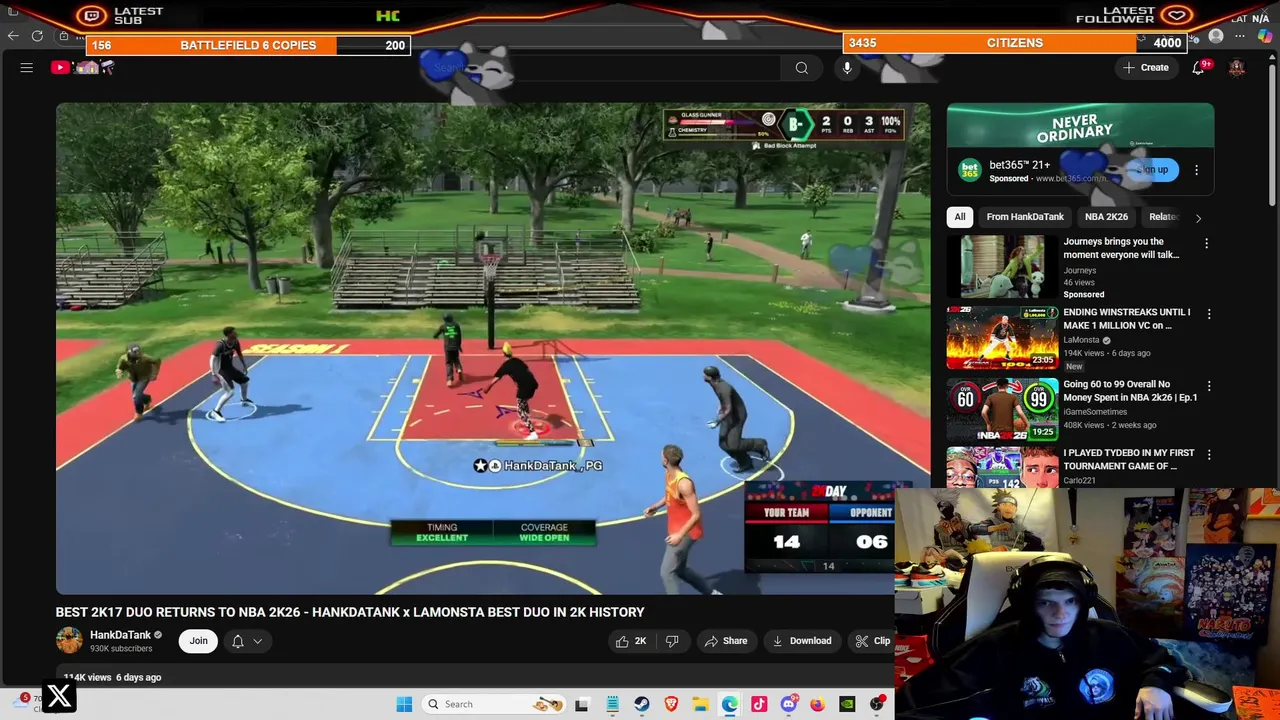Screen dimensions: 1280x720
Task: Open the Windows Start button
Action: (x=404, y=704)
